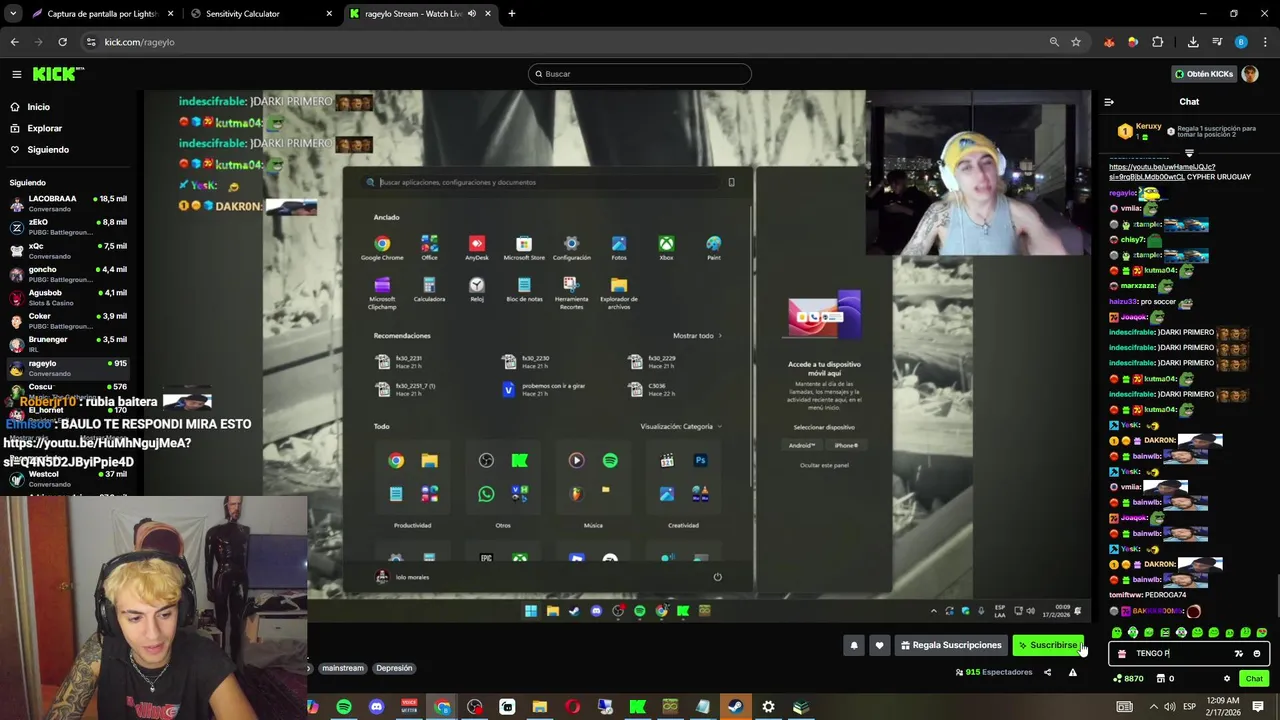Open the volume control in system tray
Image resolution: width=1280 pixels, height=720 pixels.
[x=1170, y=707]
